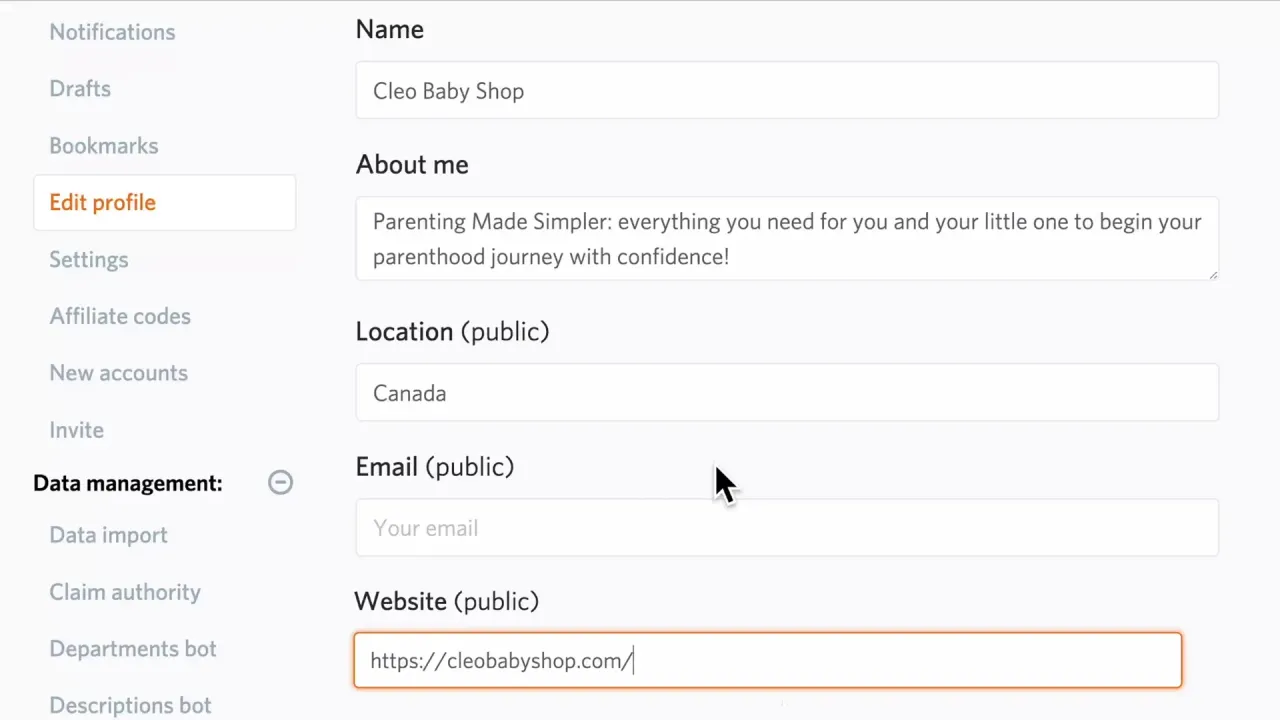
Task: Open the Invite page
Action: 77,430
